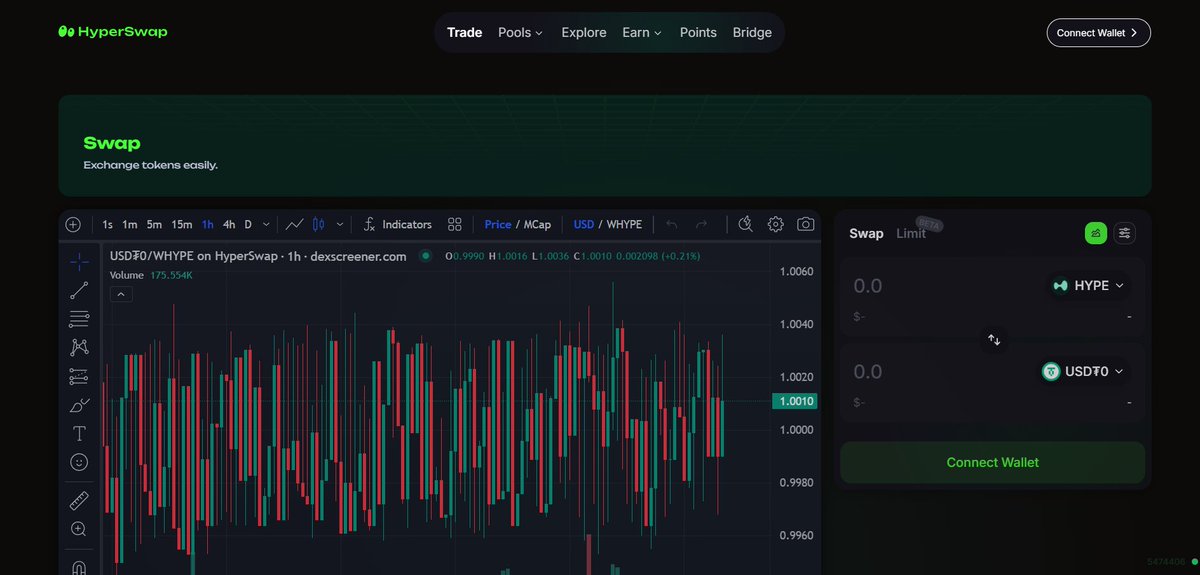Switch chart to MCap mode
Viewport: 1200px width, 575px height.
[537, 224]
